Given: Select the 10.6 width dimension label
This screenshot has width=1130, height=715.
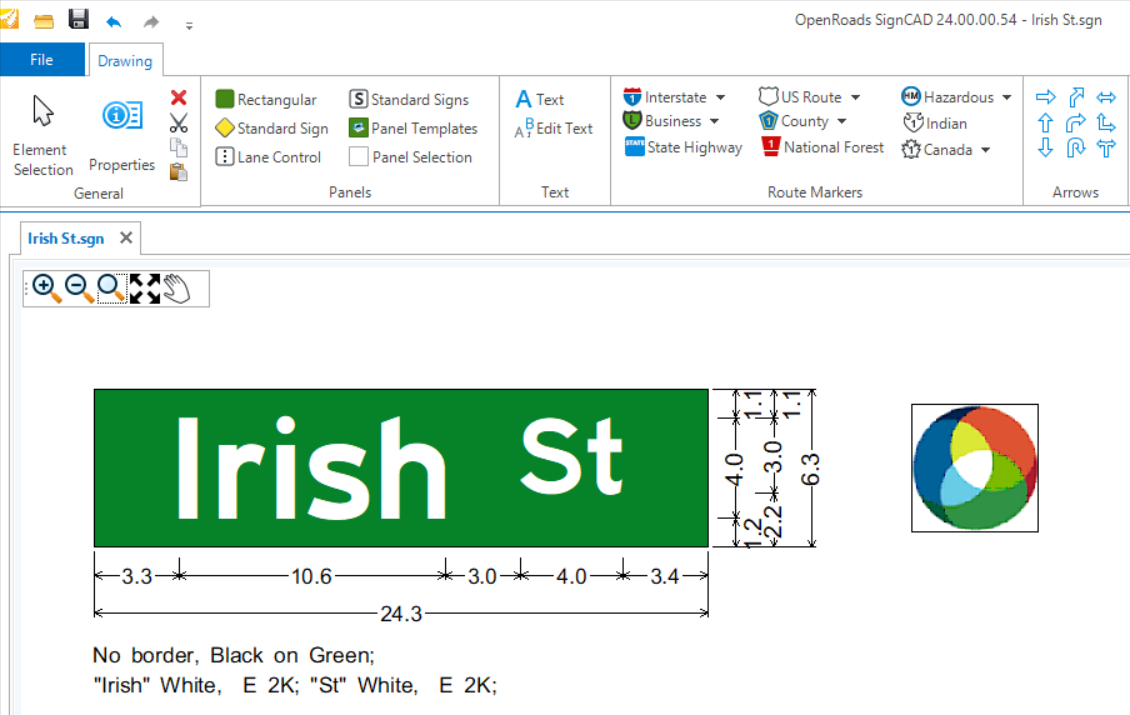Looking at the screenshot, I should click(311, 576).
